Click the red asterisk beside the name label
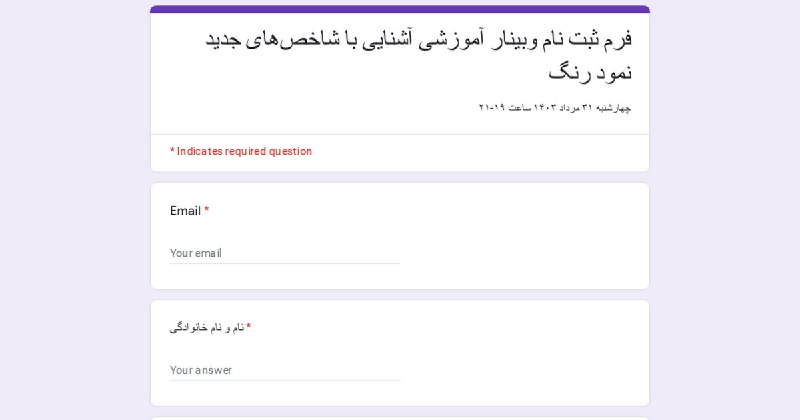800x420 pixels. (x=249, y=327)
